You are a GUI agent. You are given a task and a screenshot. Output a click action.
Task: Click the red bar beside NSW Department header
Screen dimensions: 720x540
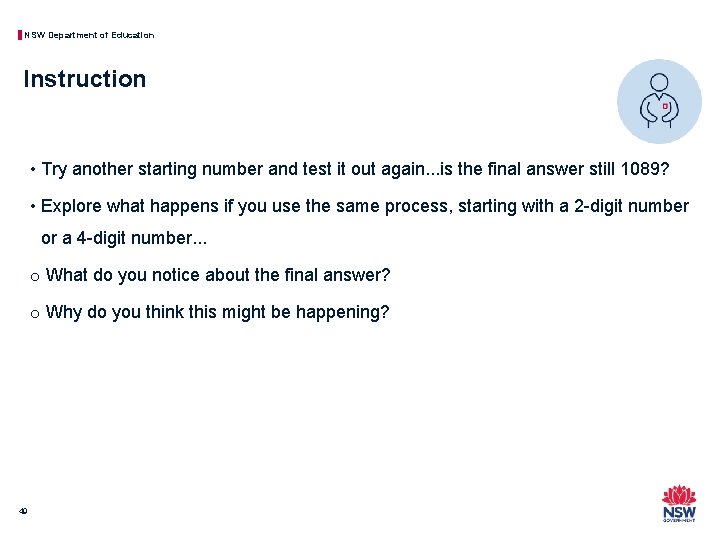[x=20, y=35]
